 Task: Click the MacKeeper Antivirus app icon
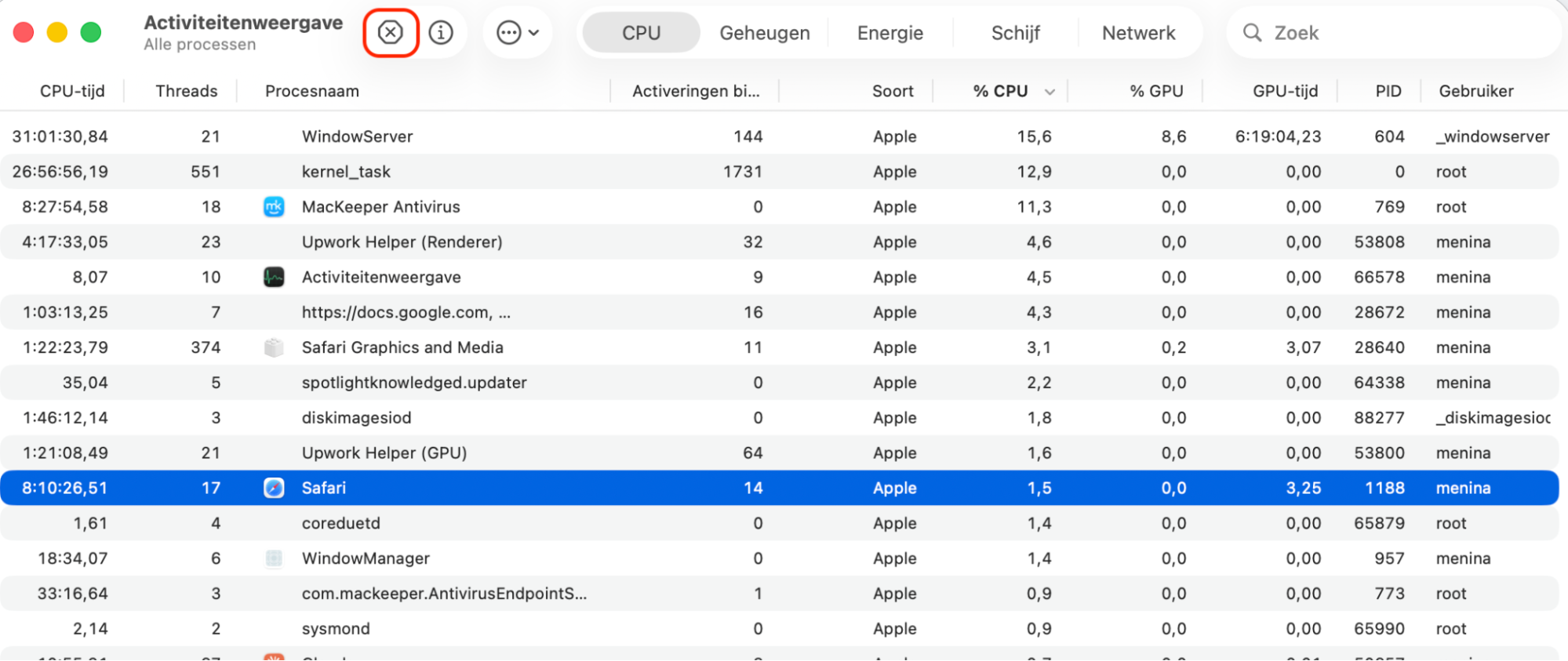[274, 207]
